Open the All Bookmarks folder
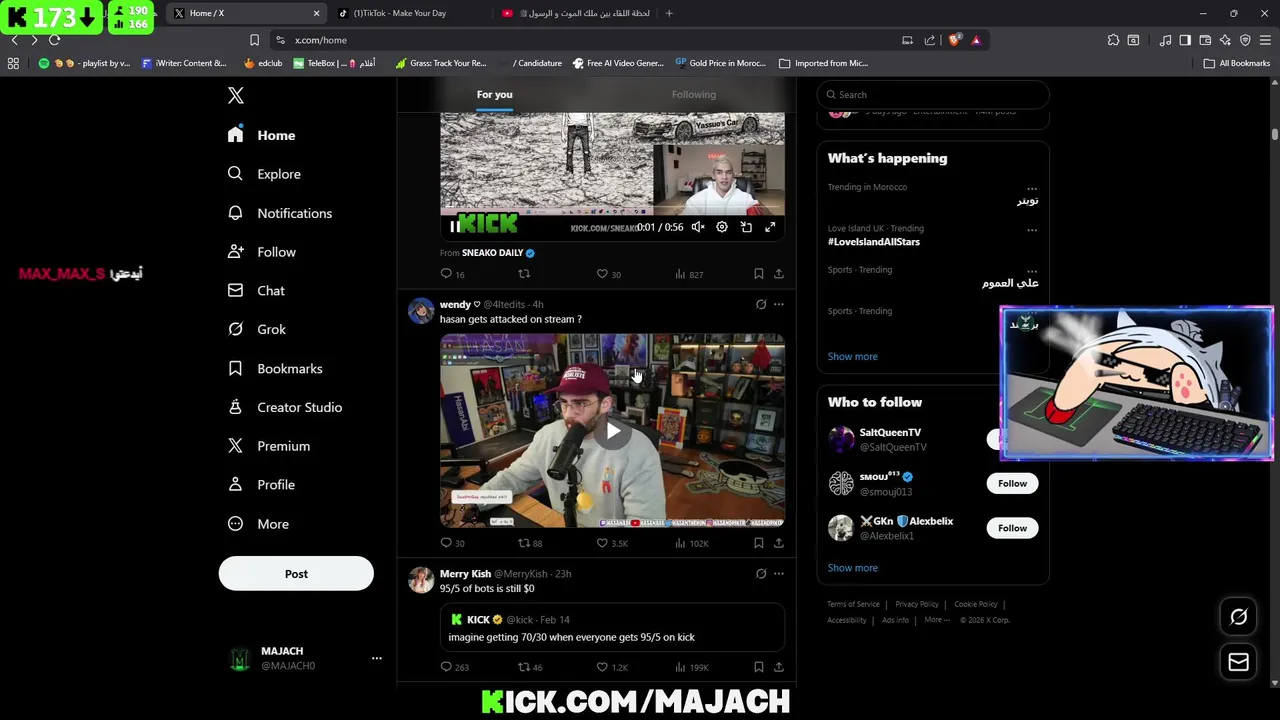The height and width of the screenshot is (720, 1280). click(1237, 63)
